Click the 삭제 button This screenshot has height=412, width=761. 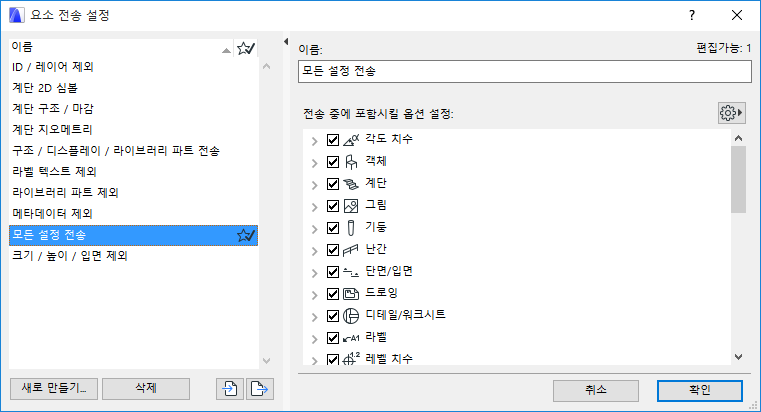(146, 389)
